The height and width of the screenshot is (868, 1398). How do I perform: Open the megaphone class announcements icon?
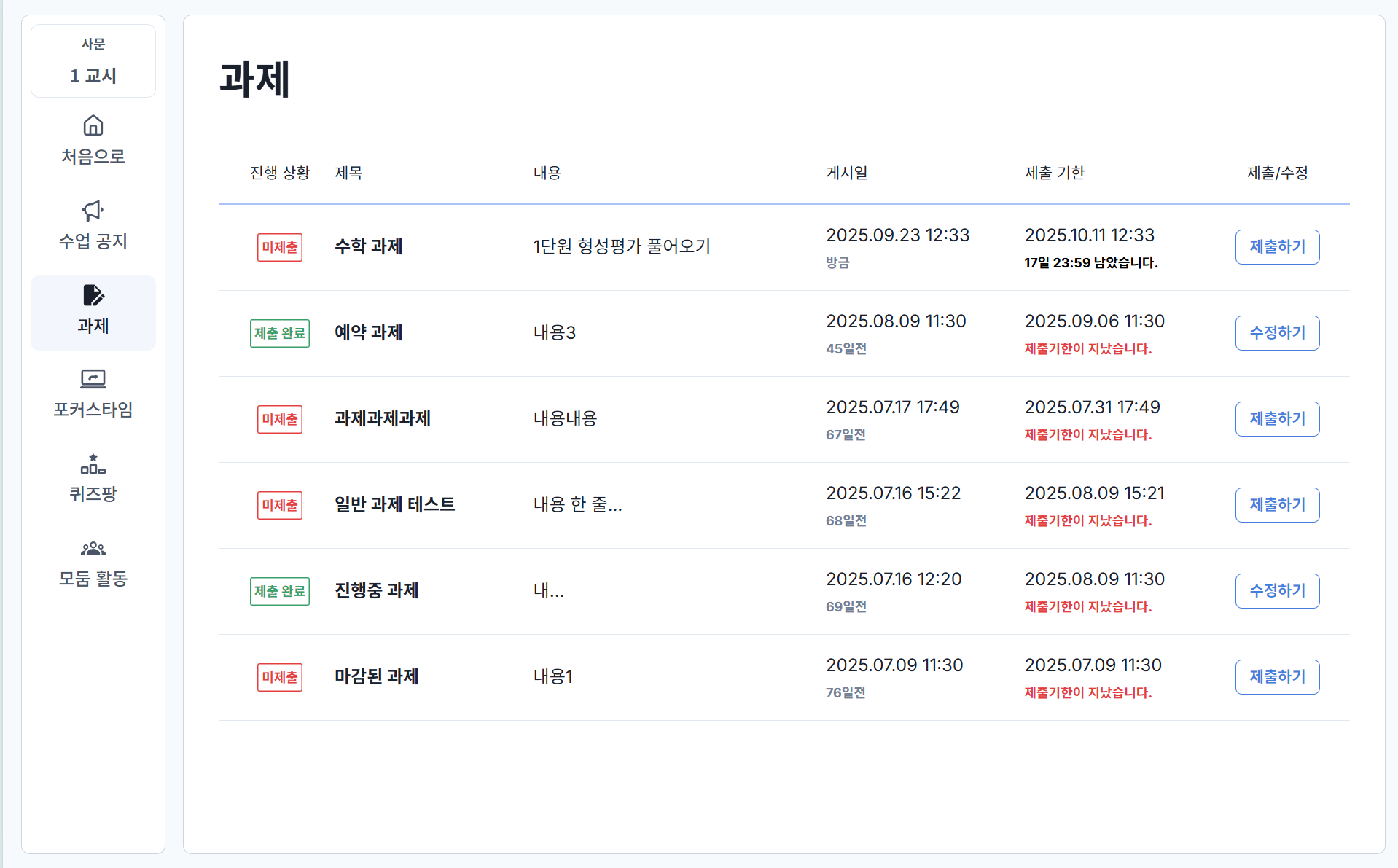click(93, 211)
